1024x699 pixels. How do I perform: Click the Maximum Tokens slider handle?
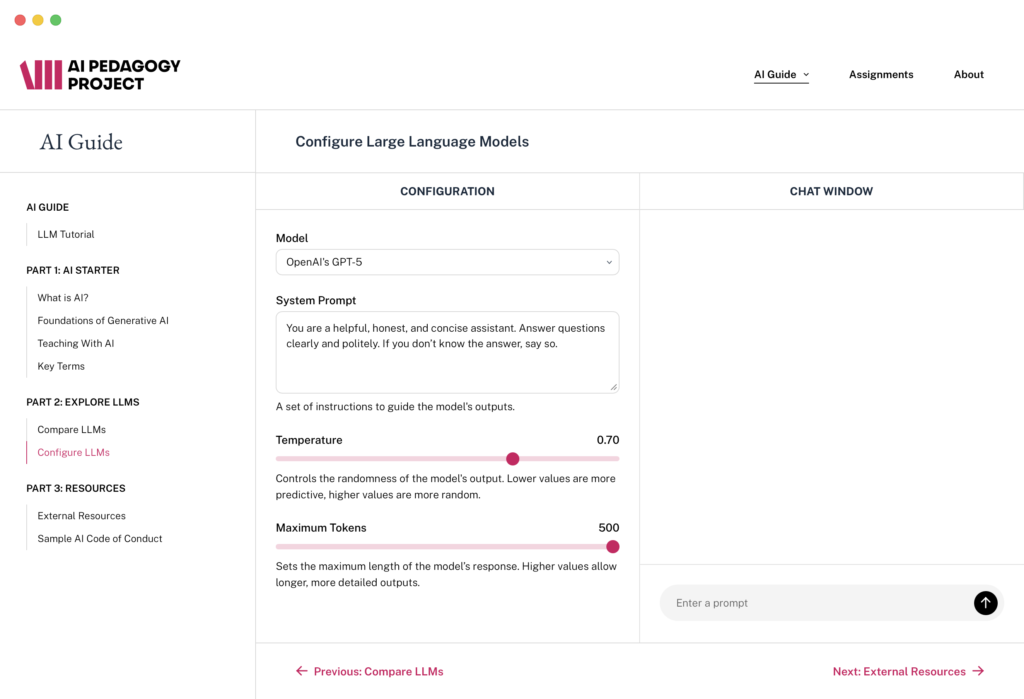(613, 547)
